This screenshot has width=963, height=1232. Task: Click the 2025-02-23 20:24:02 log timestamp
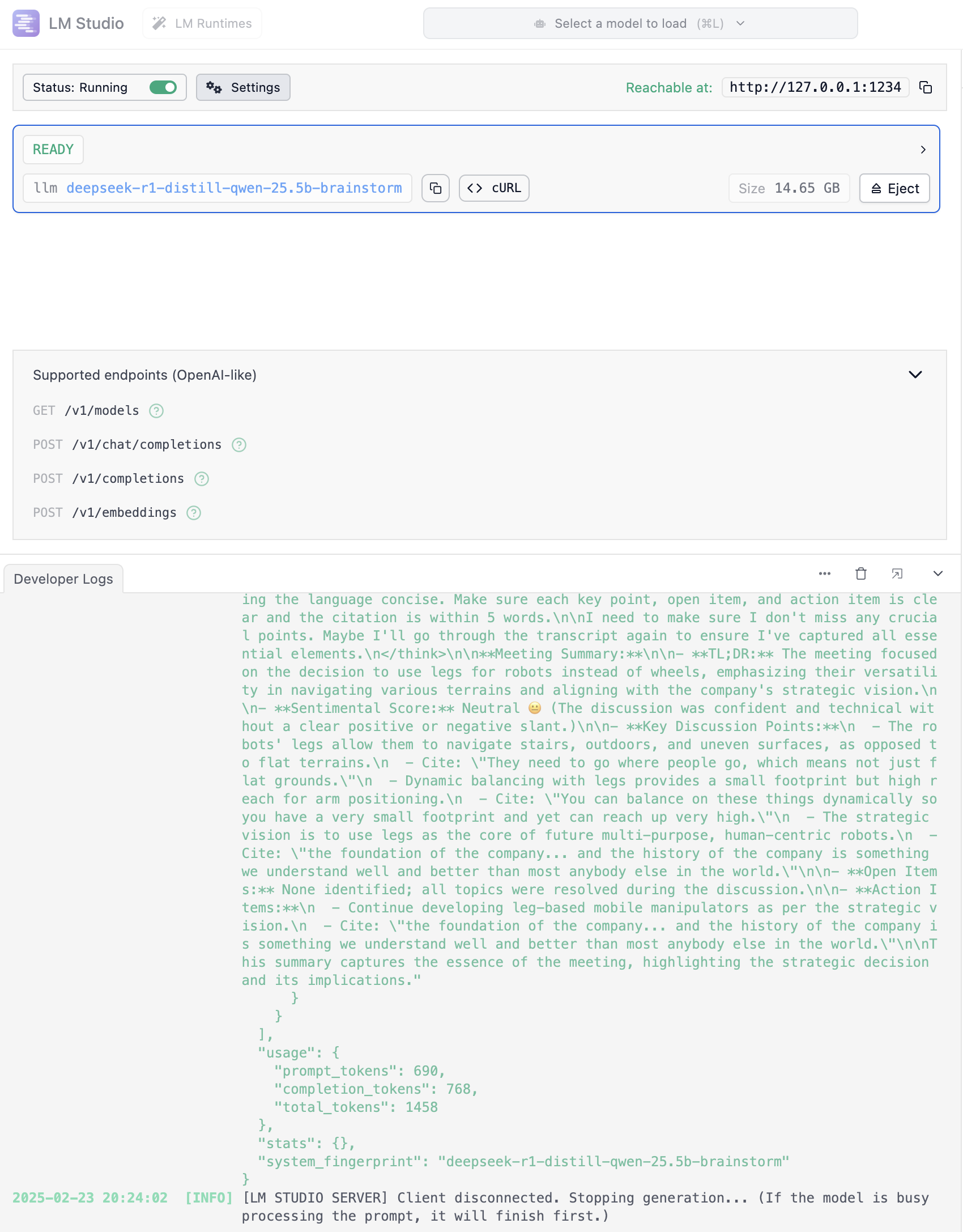[90, 1198]
